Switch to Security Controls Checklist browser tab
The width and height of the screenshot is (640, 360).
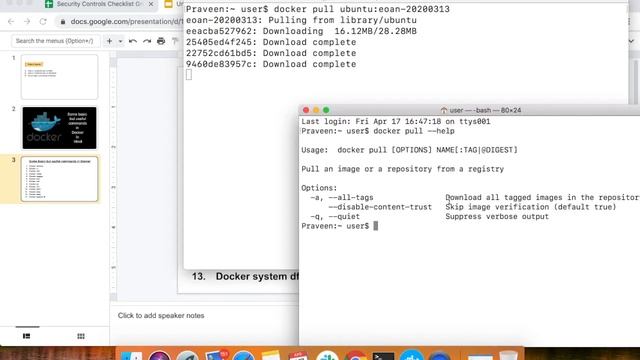click(99, 4)
